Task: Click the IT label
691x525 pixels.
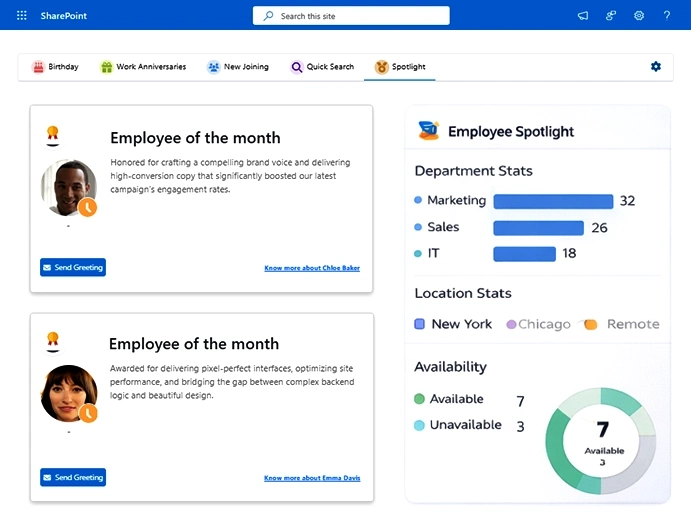Action: (x=433, y=253)
